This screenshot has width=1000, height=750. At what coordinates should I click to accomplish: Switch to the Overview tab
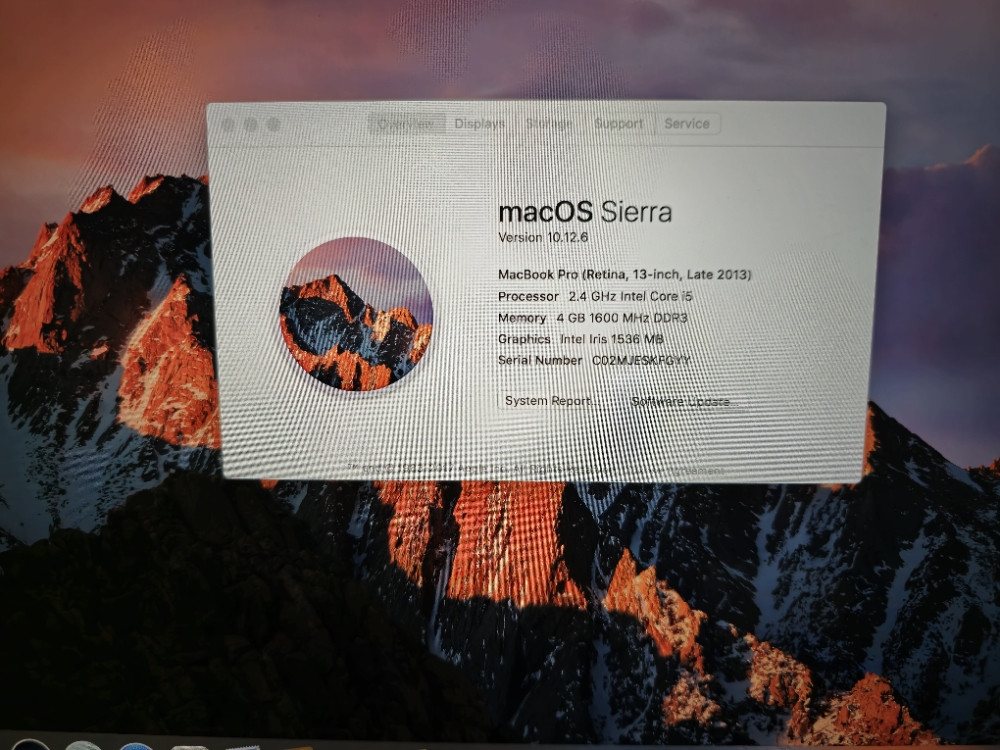click(406, 124)
